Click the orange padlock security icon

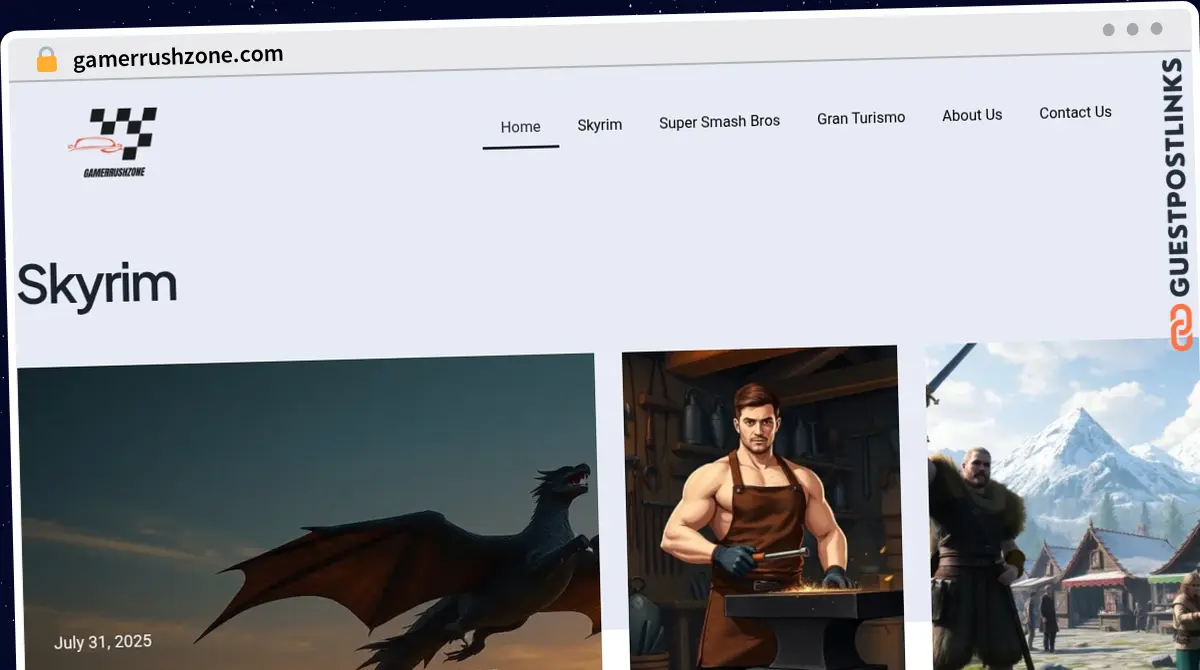pyautogui.click(x=46, y=60)
